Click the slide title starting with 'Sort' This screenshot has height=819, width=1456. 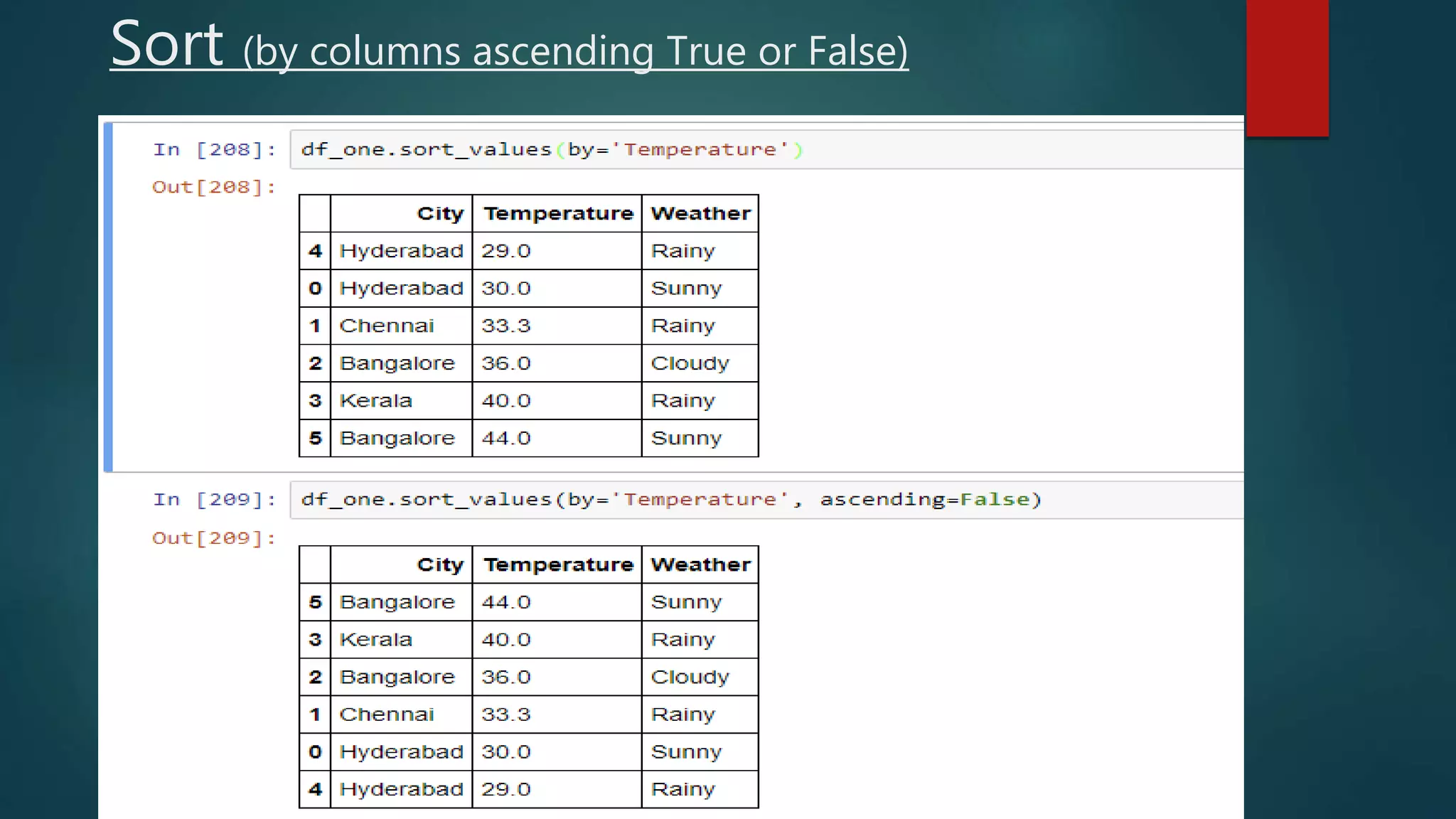click(x=509, y=45)
